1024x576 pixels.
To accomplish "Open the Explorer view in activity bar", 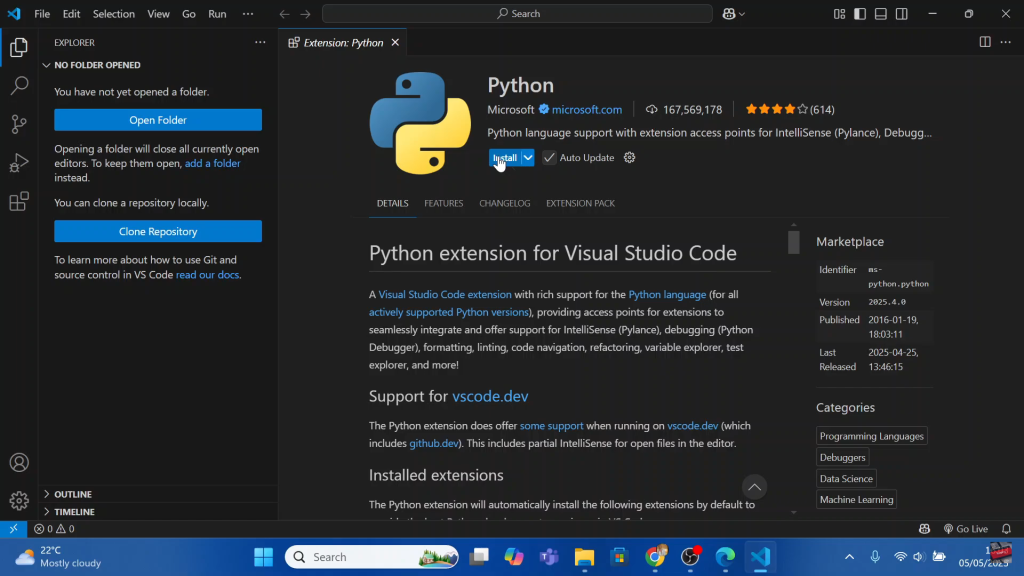I will pos(19,47).
